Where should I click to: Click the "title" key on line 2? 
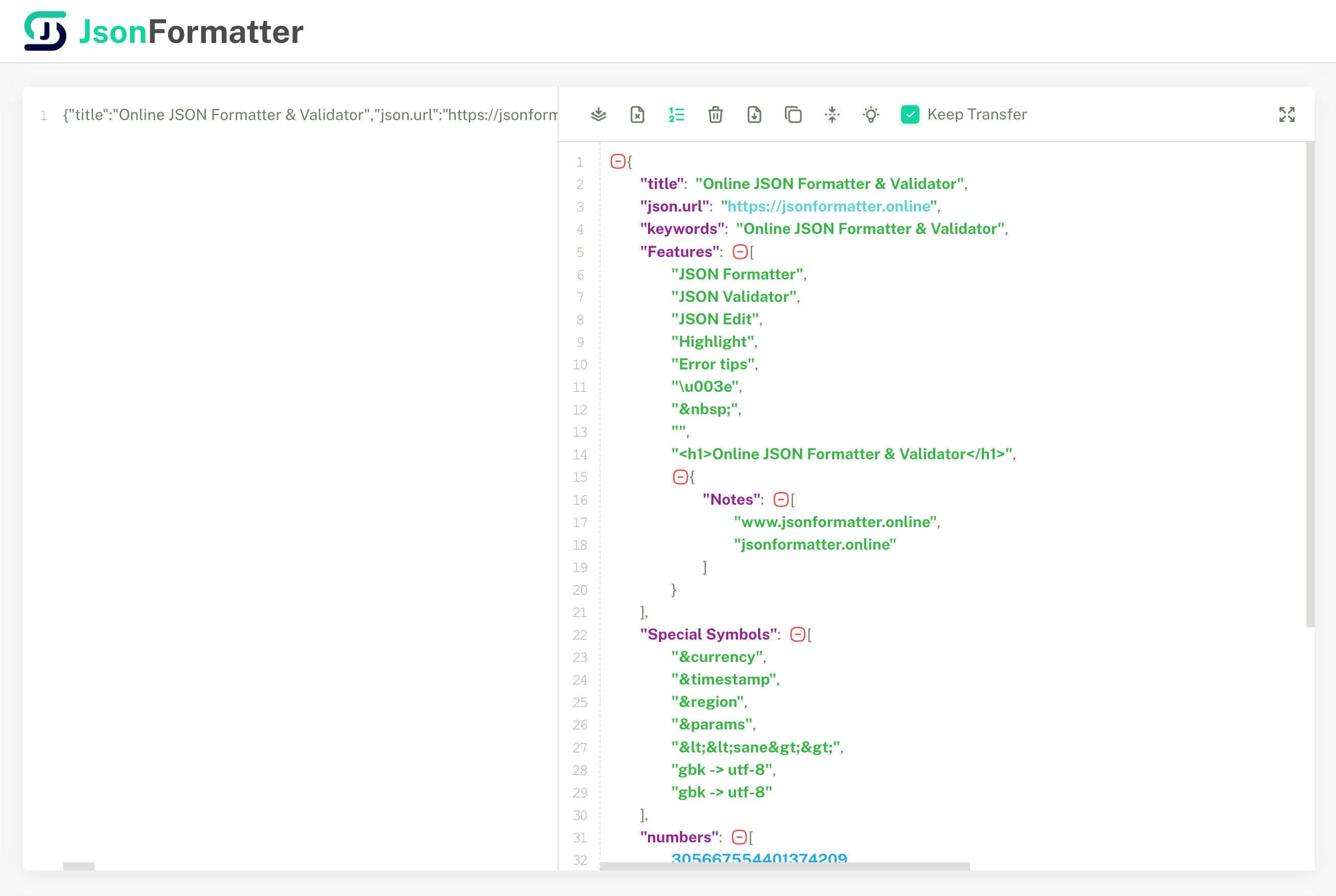pyautogui.click(x=662, y=184)
